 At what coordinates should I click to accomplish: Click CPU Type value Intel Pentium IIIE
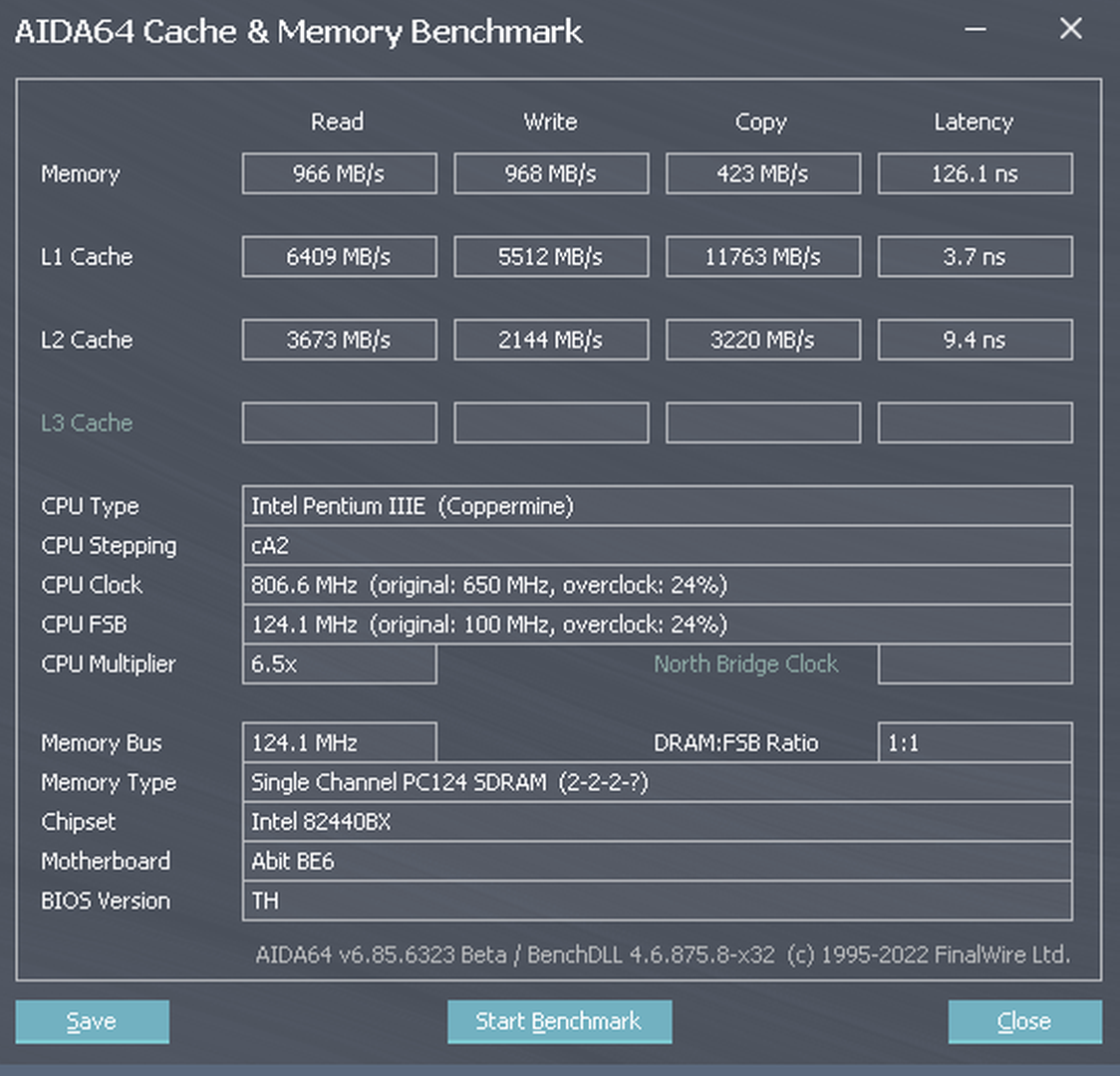(x=657, y=506)
